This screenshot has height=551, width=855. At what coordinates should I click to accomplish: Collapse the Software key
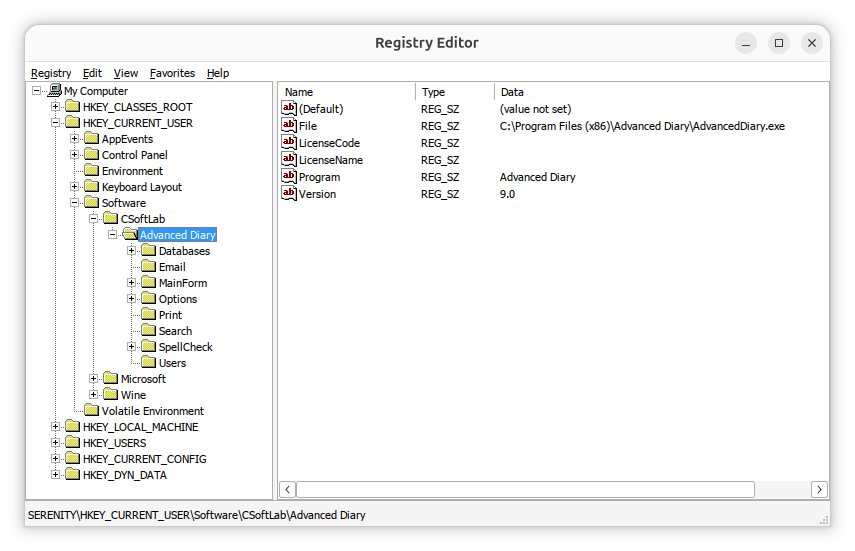(74, 202)
